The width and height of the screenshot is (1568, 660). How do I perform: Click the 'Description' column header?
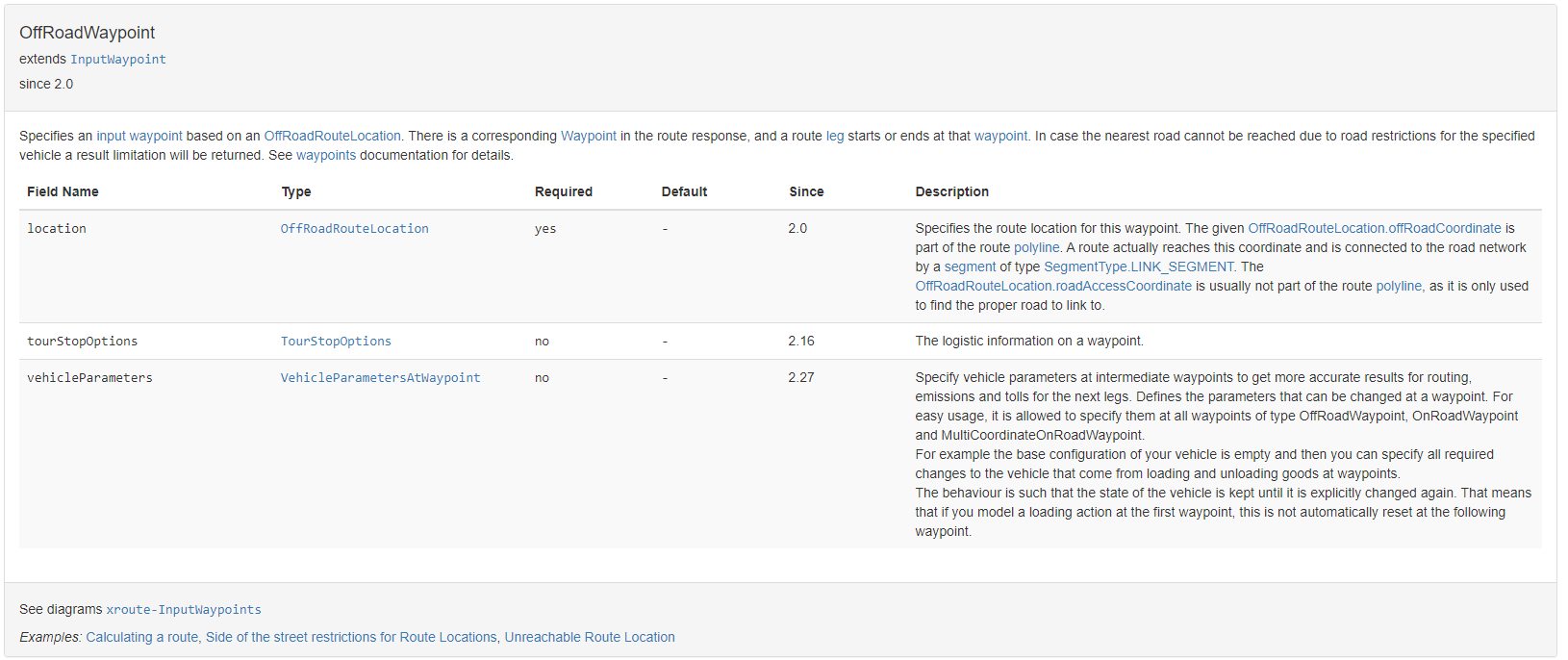point(951,191)
